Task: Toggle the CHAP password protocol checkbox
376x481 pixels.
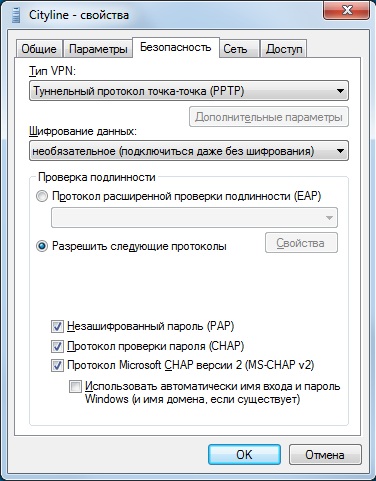Action: tap(57, 346)
